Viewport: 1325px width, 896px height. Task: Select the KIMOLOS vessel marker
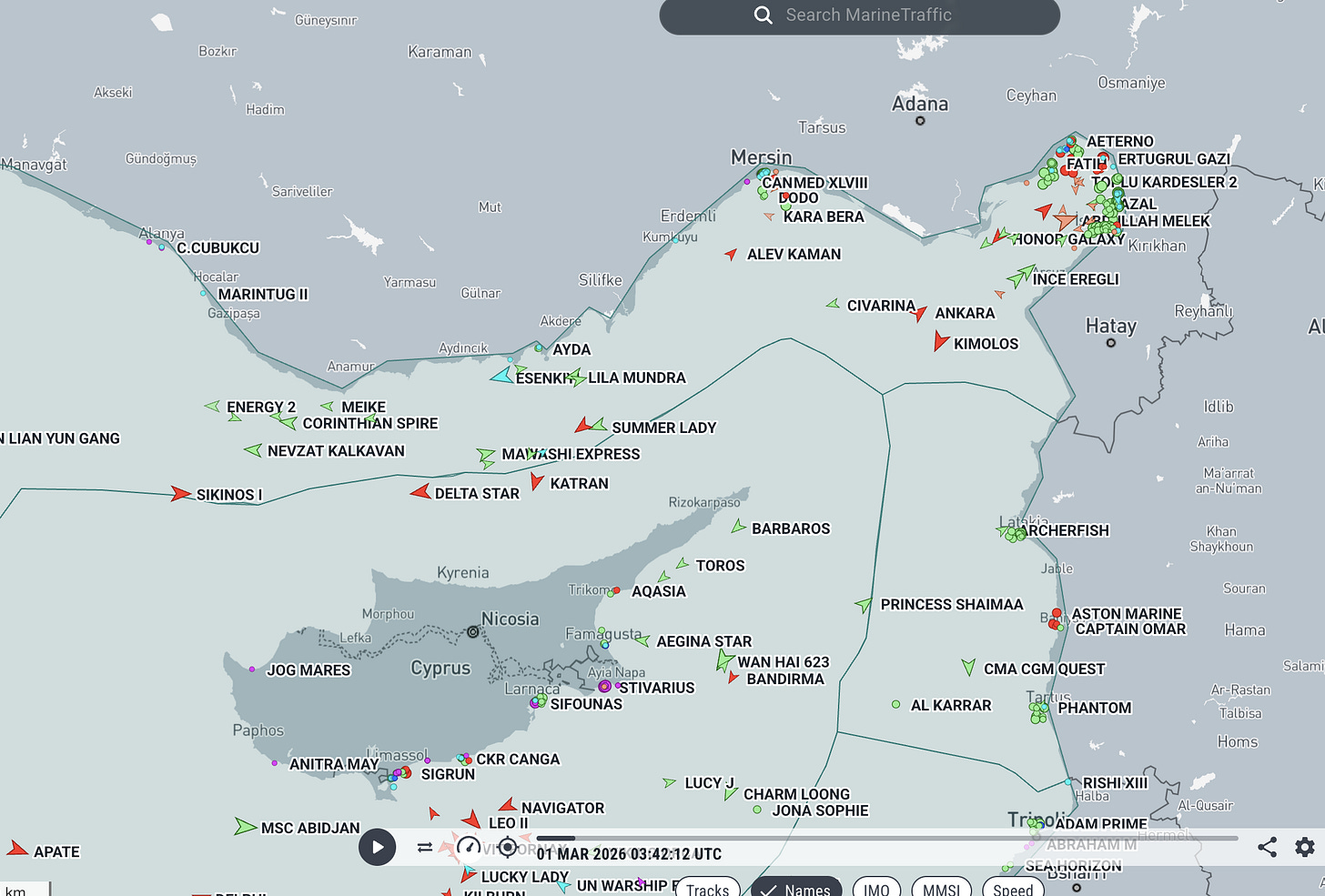point(941,341)
